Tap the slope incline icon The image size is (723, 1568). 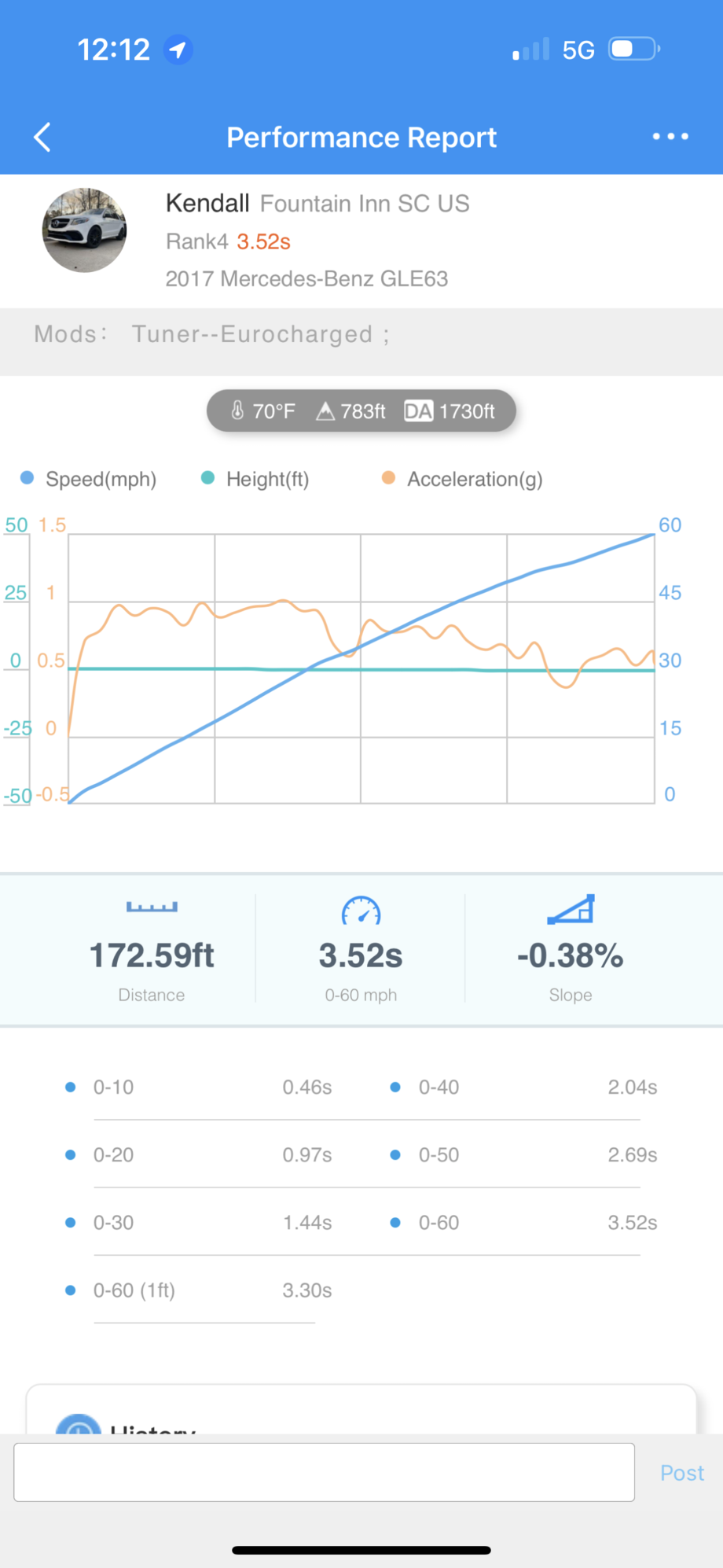tap(571, 909)
